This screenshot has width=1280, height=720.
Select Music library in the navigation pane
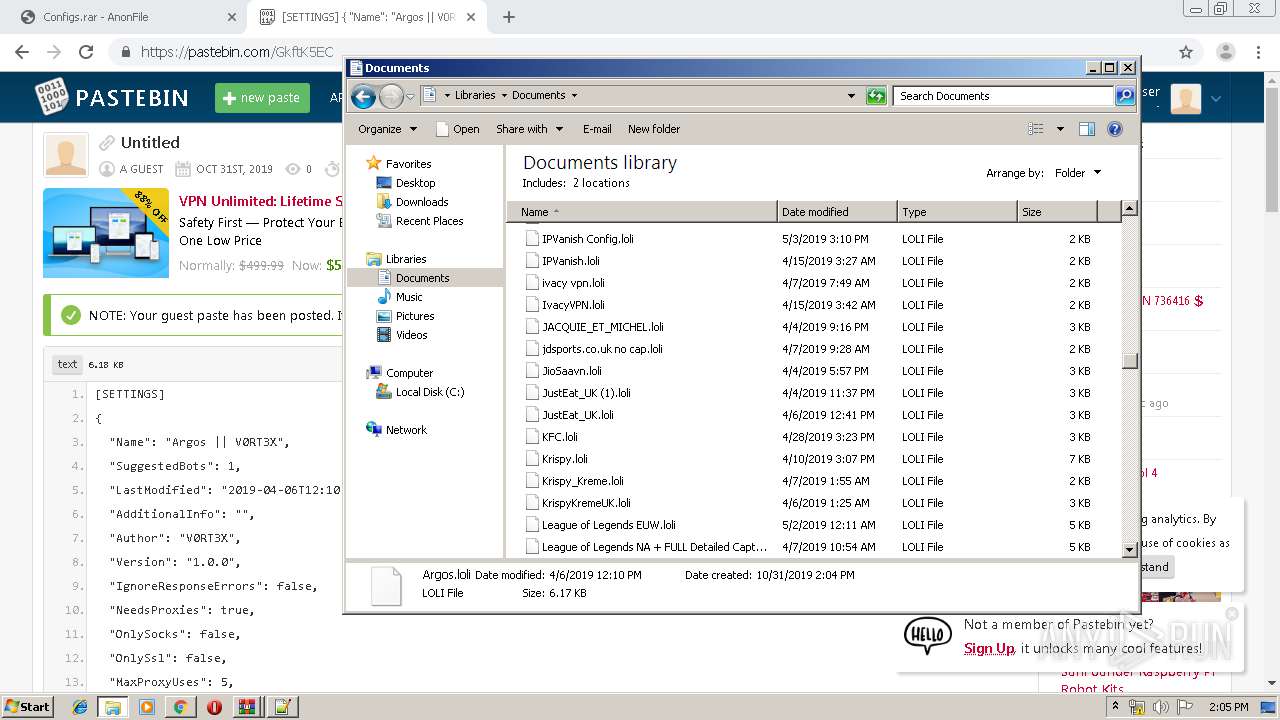409,297
